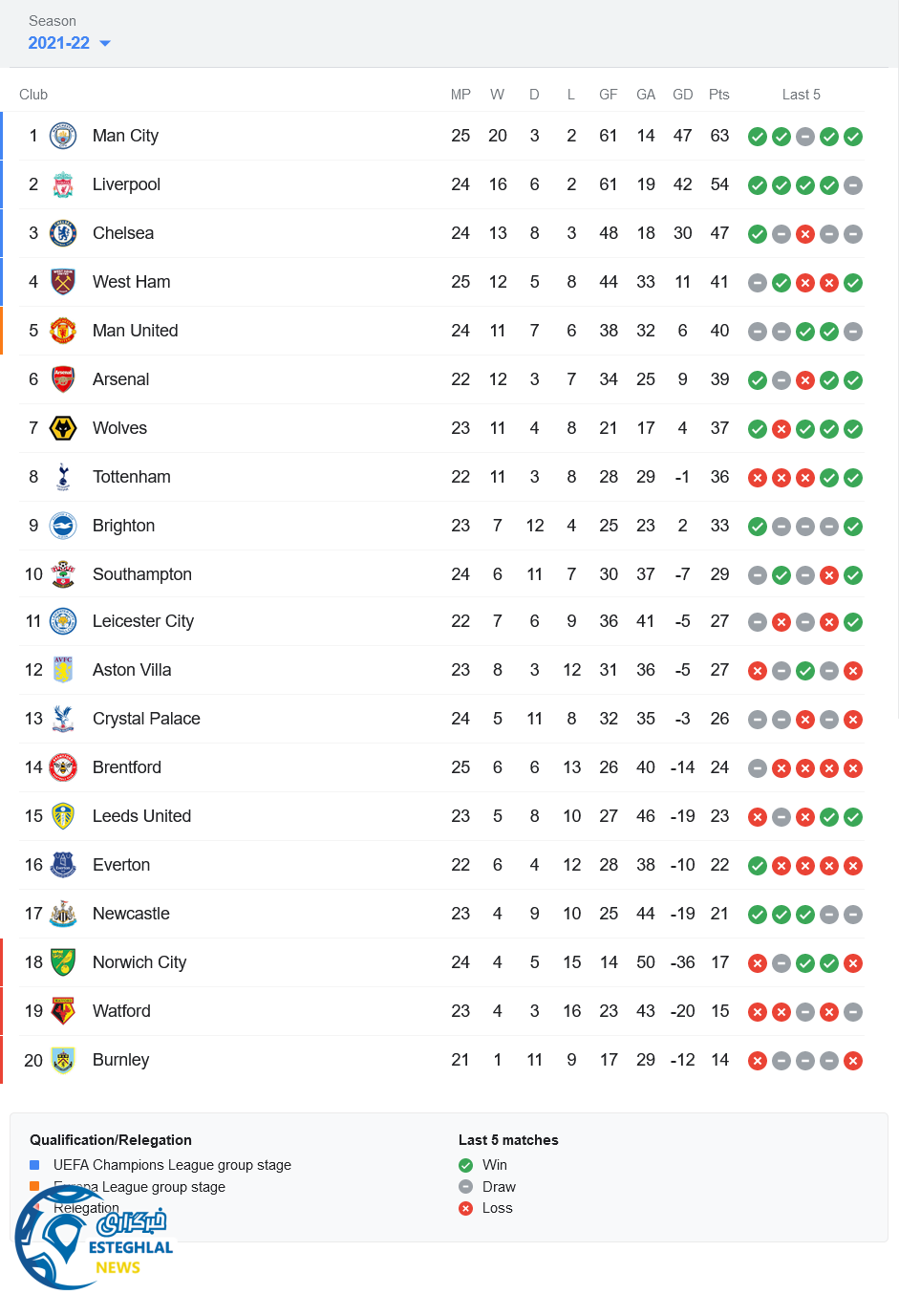This screenshot has height=1316, width=899.
Task: Click the GD column header
Action: pos(682,95)
